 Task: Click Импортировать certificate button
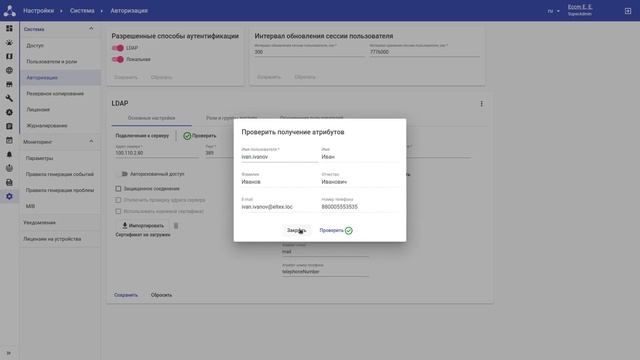point(143,226)
